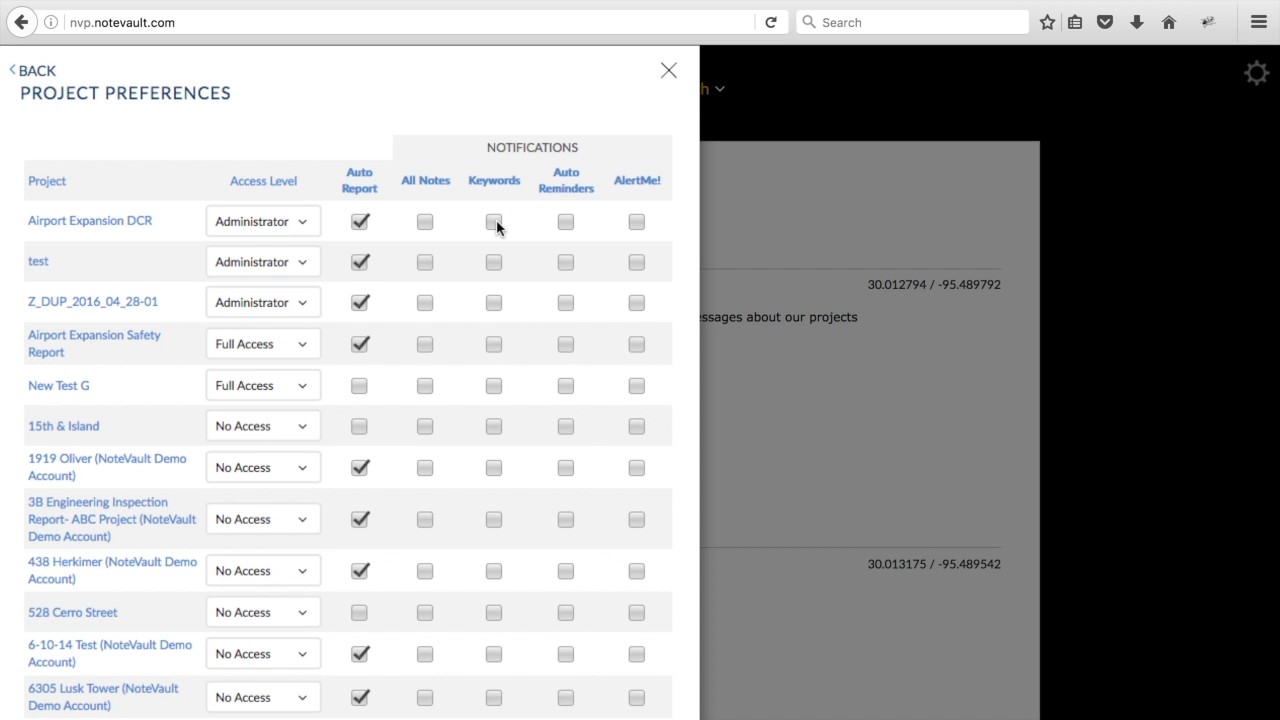Uncheck Auto Report for Airport Expansion DCR
The height and width of the screenshot is (720, 1280).
tap(360, 222)
